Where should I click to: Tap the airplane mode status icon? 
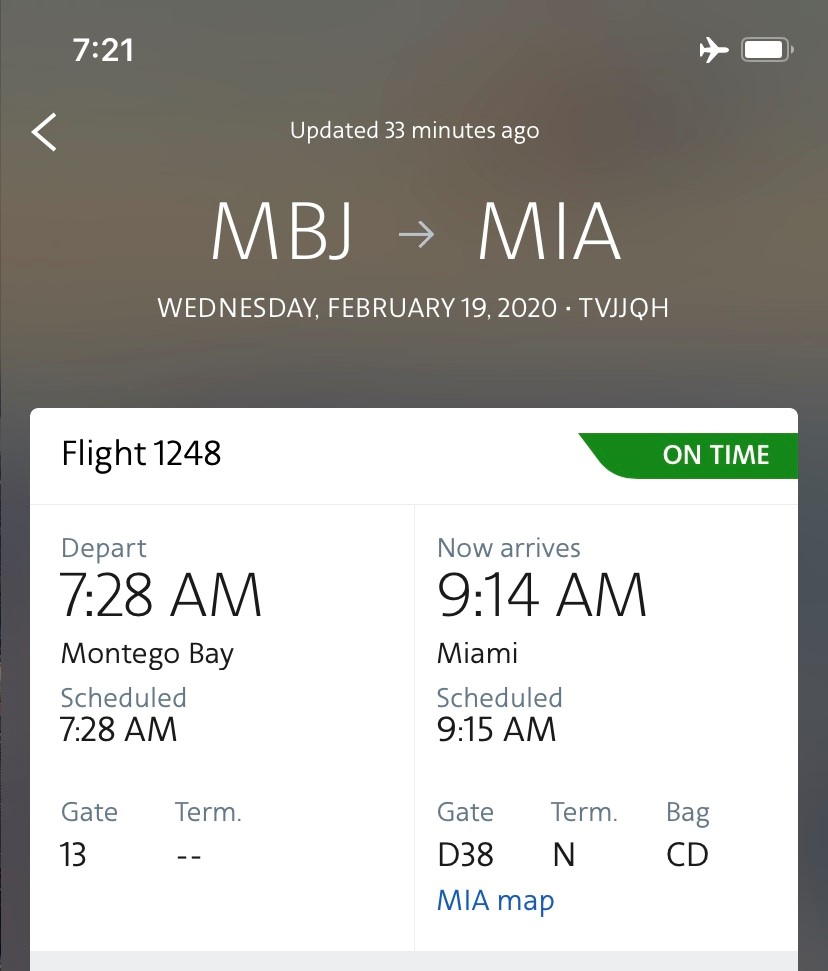point(714,50)
